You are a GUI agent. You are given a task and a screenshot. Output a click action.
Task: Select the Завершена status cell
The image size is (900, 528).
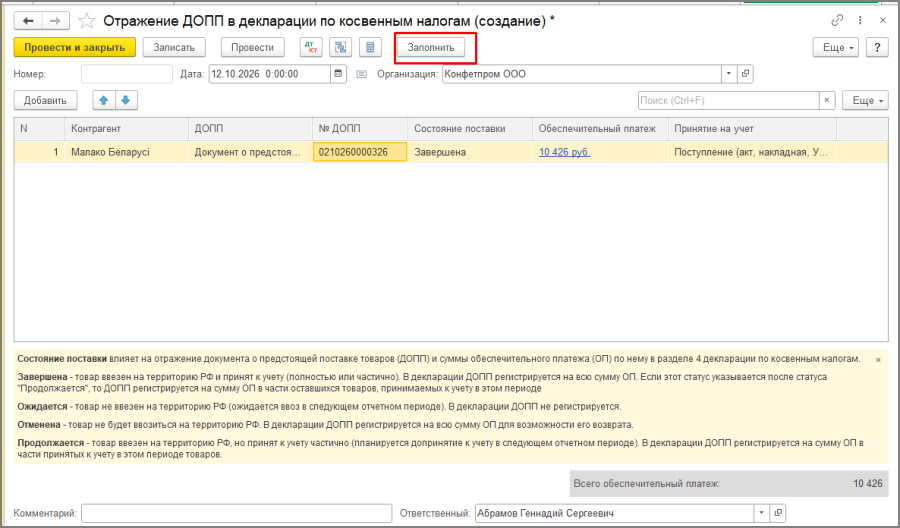point(470,152)
